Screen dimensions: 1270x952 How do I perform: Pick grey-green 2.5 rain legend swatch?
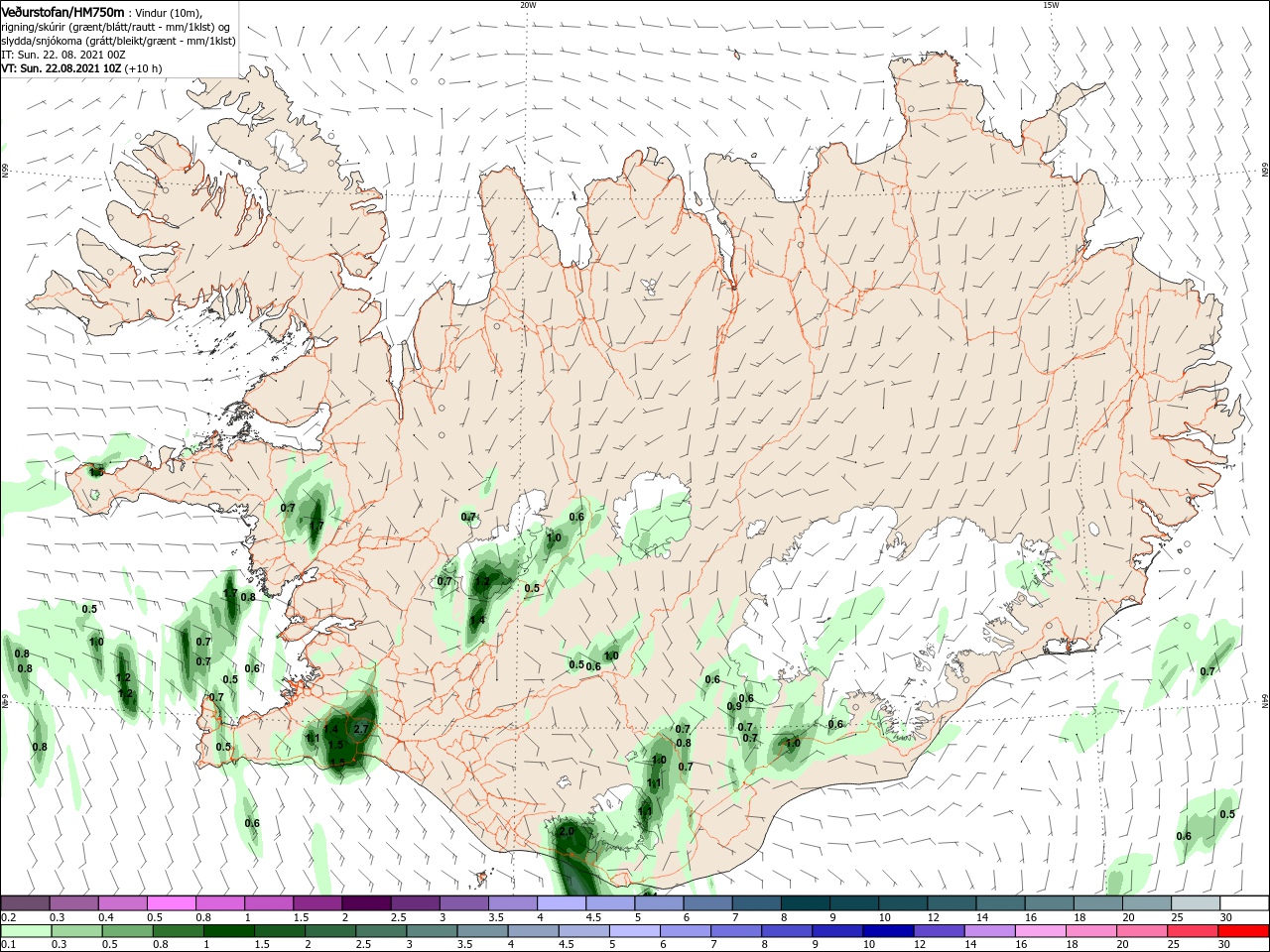point(381,931)
